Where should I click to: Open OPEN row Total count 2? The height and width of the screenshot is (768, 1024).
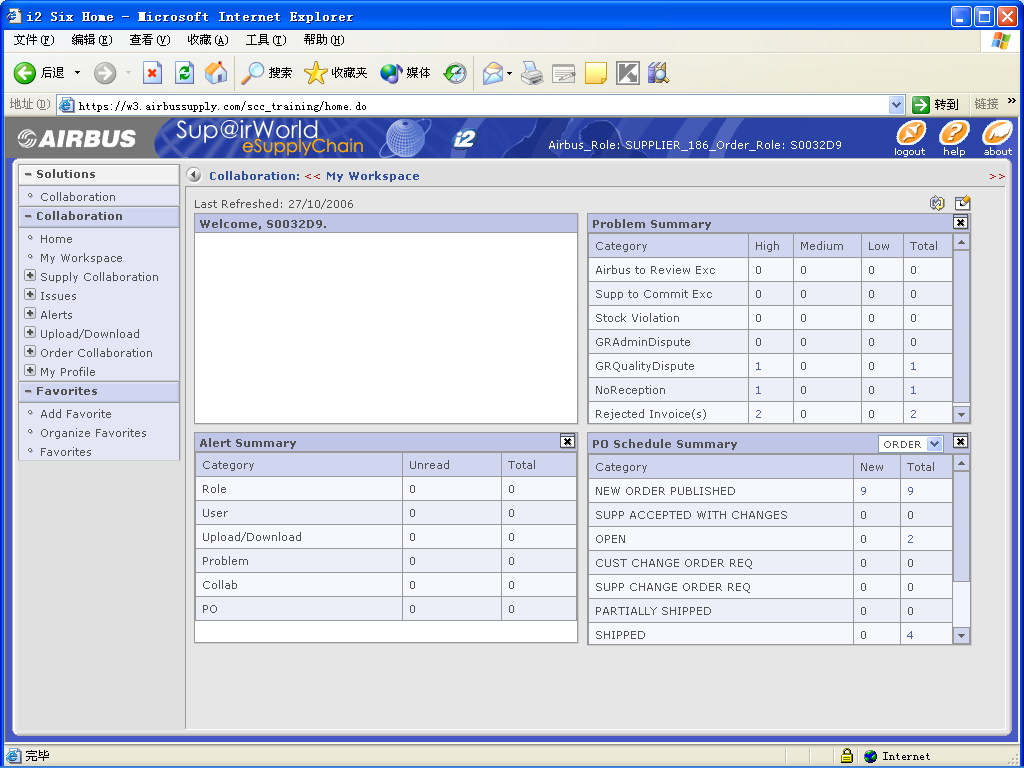pyautogui.click(x=910, y=539)
